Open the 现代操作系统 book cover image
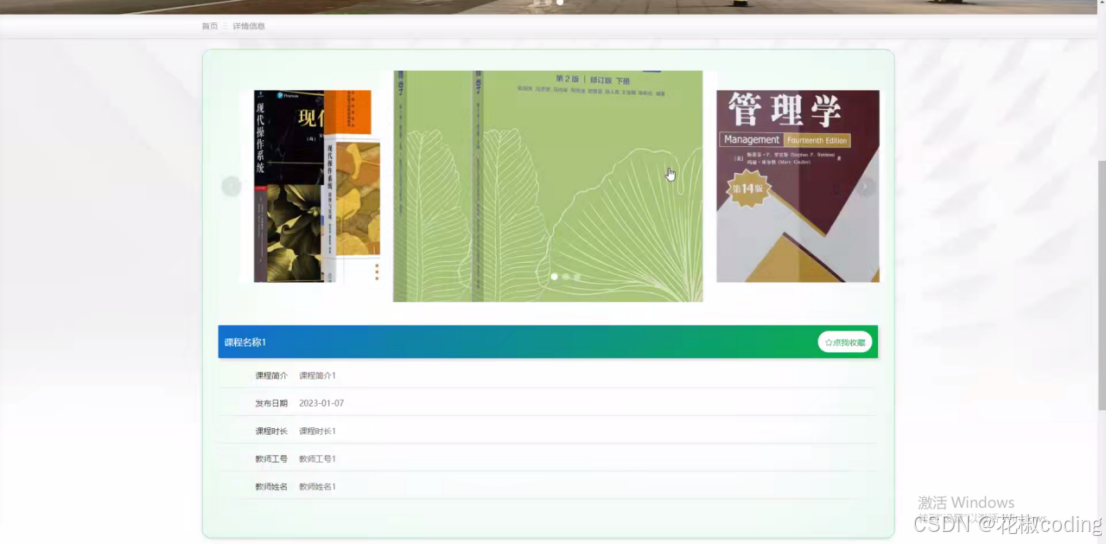 coord(317,186)
